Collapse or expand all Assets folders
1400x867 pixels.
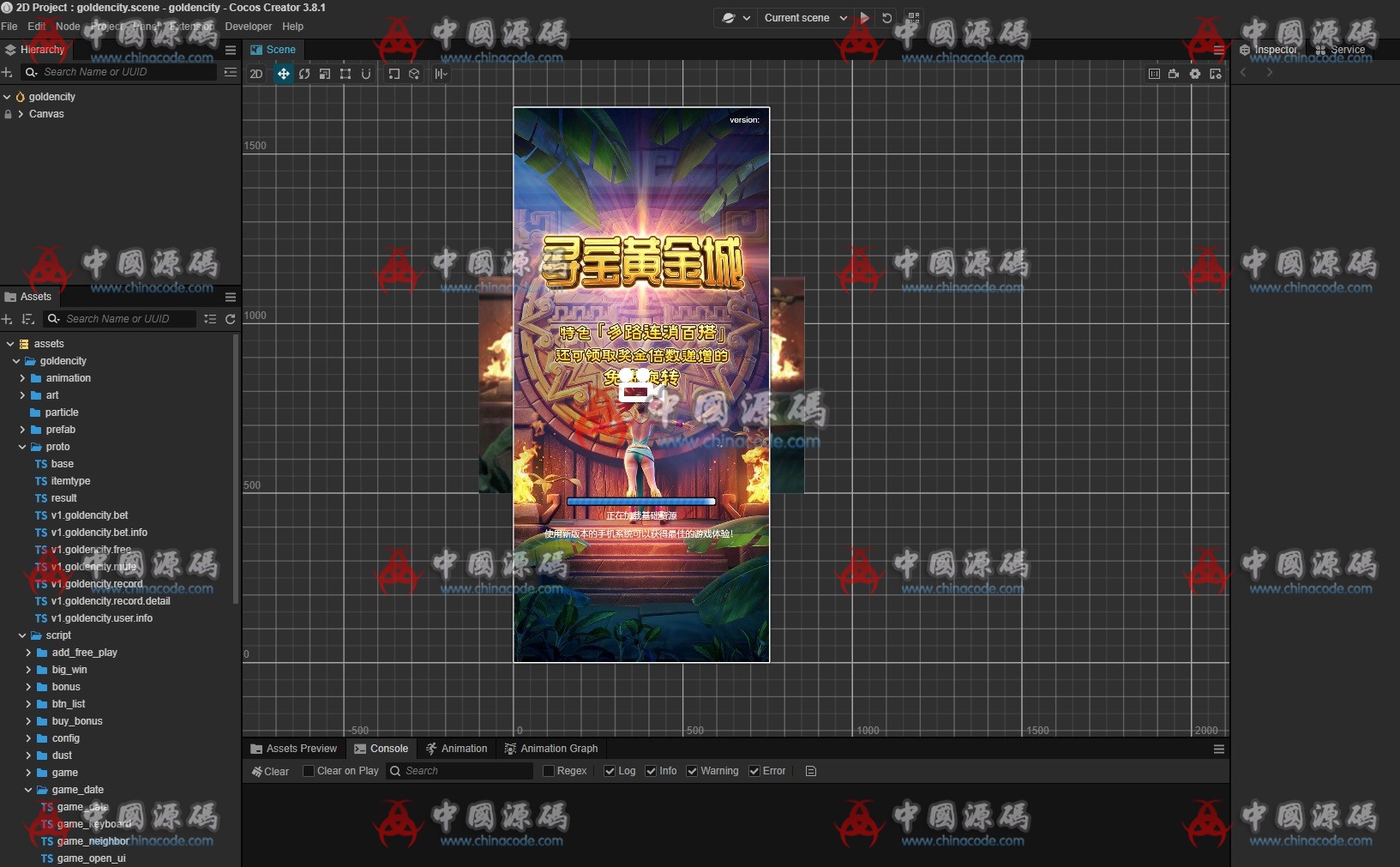click(210, 319)
